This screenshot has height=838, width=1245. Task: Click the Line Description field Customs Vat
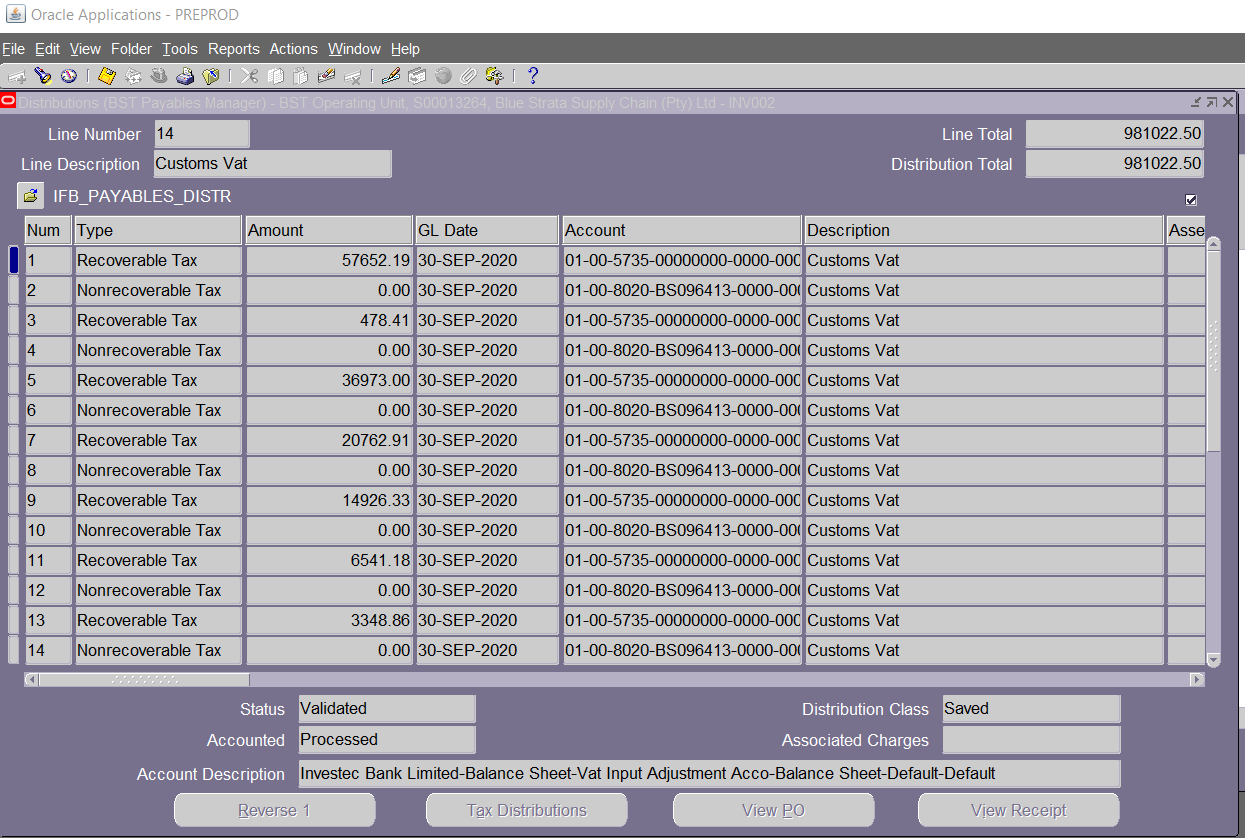tap(273, 164)
